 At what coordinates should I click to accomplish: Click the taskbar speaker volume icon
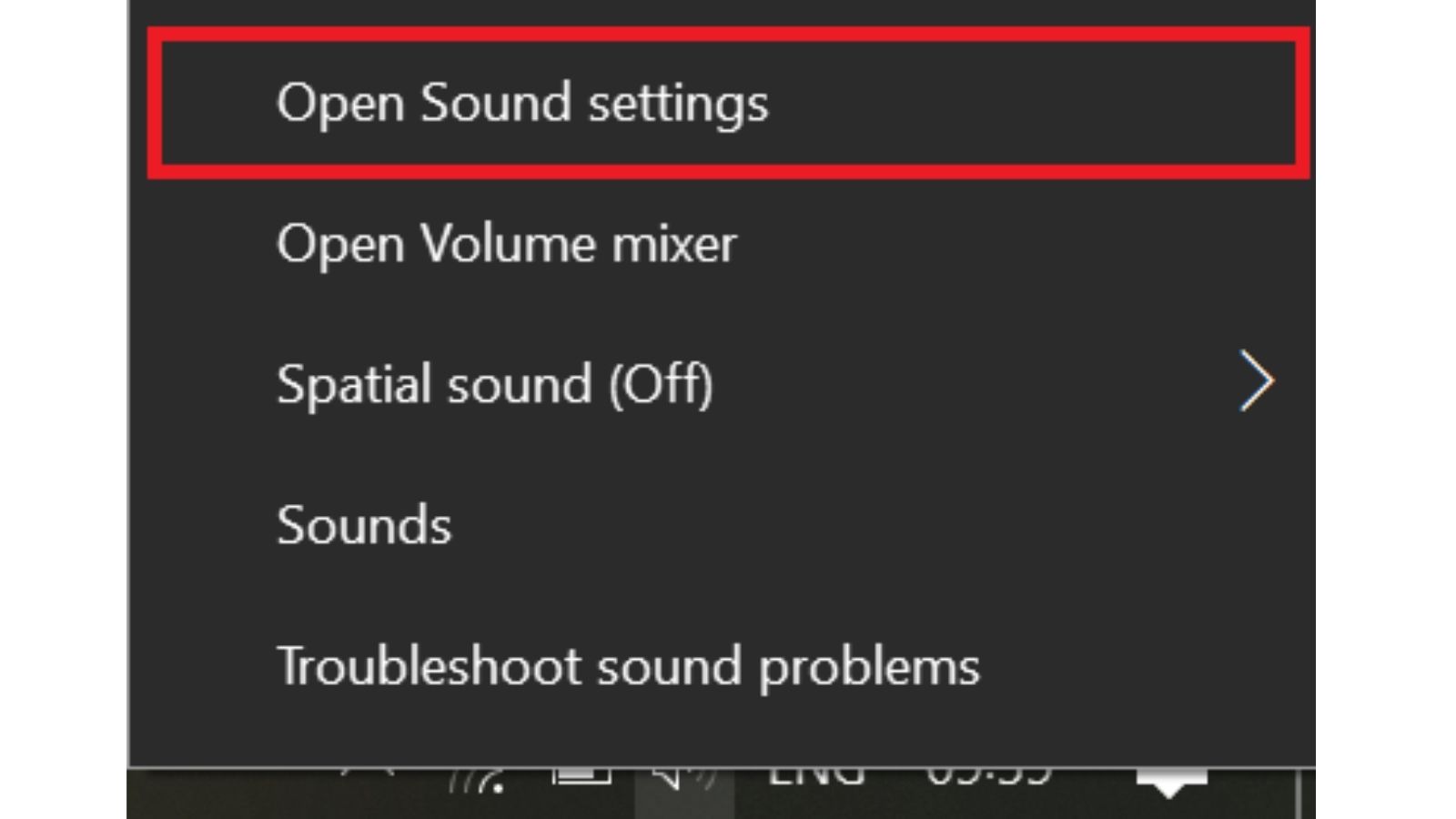pyautogui.click(x=684, y=782)
